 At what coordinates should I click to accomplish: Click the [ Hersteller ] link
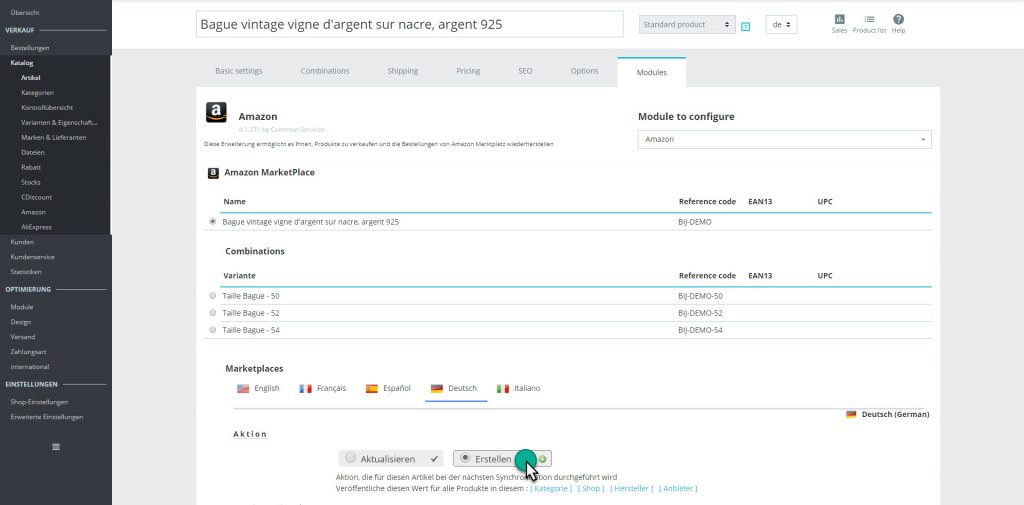(x=632, y=489)
